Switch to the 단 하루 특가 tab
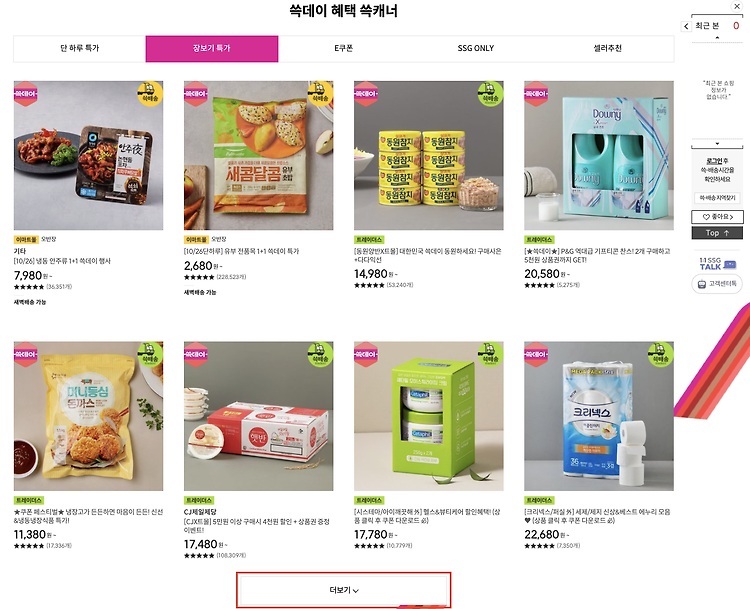 tap(79, 48)
